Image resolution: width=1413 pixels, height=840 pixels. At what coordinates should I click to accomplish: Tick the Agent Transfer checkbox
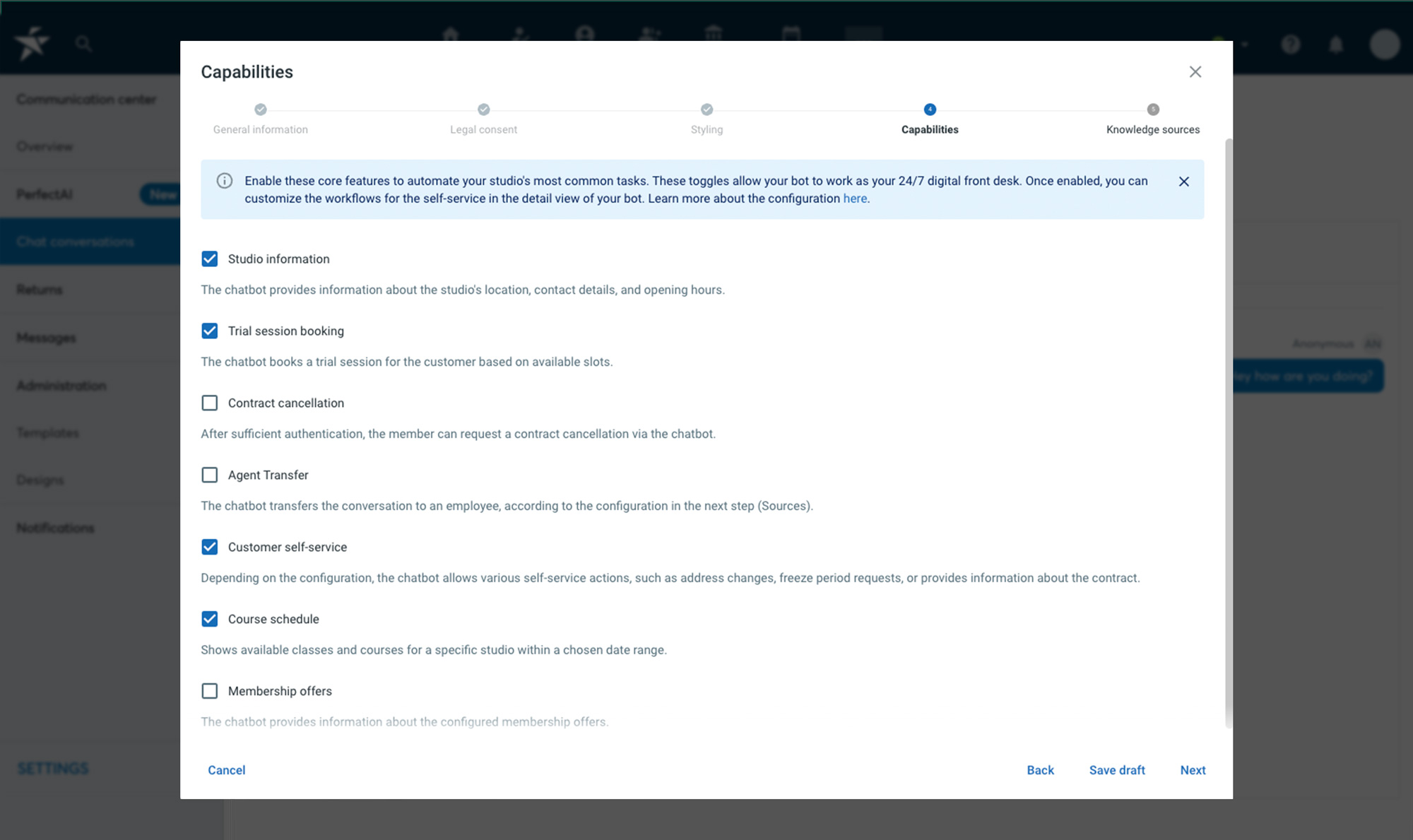(x=210, y=475)
